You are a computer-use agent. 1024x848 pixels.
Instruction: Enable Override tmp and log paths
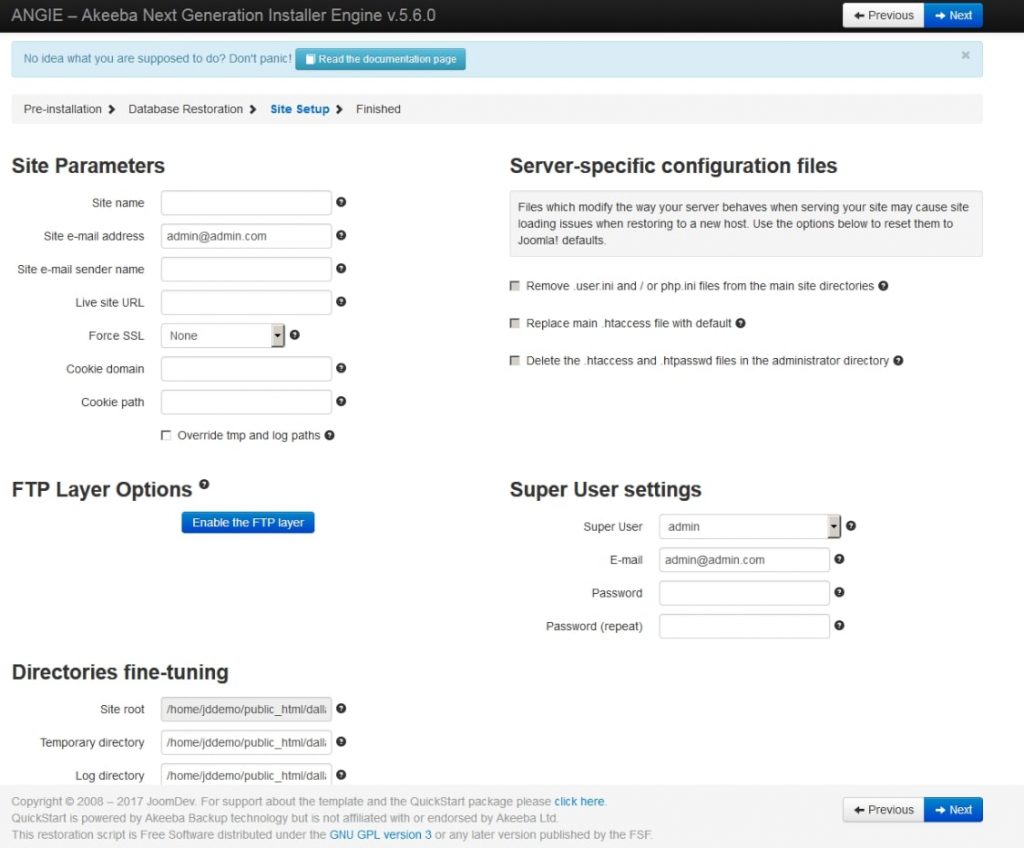(x=167, y=435)
